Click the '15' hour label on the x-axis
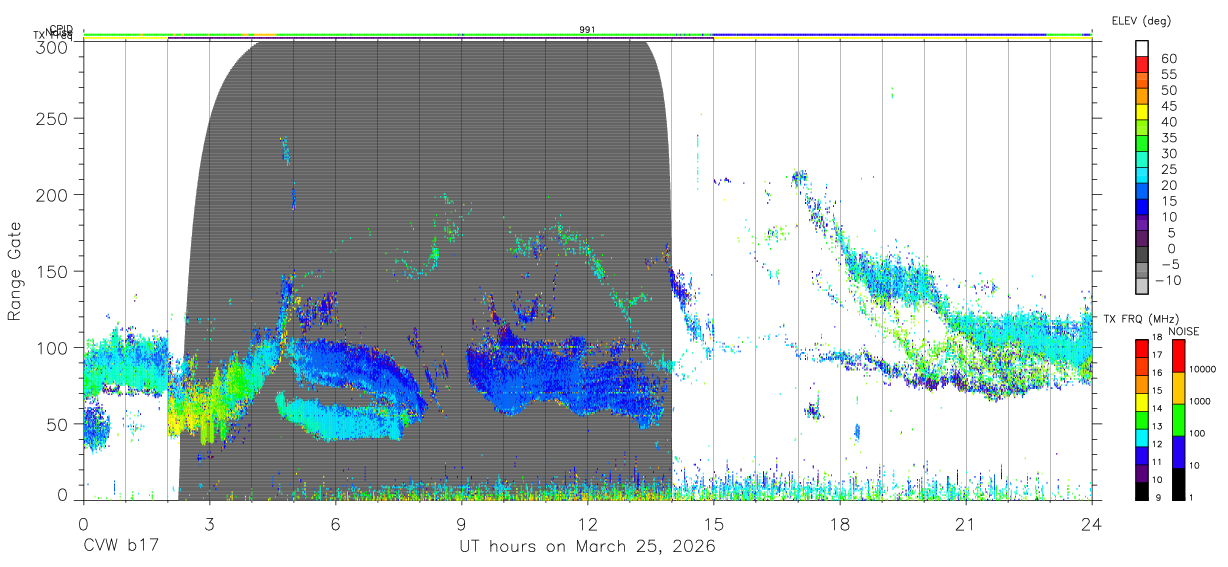 pyautogui.click(x=713, y=523)
